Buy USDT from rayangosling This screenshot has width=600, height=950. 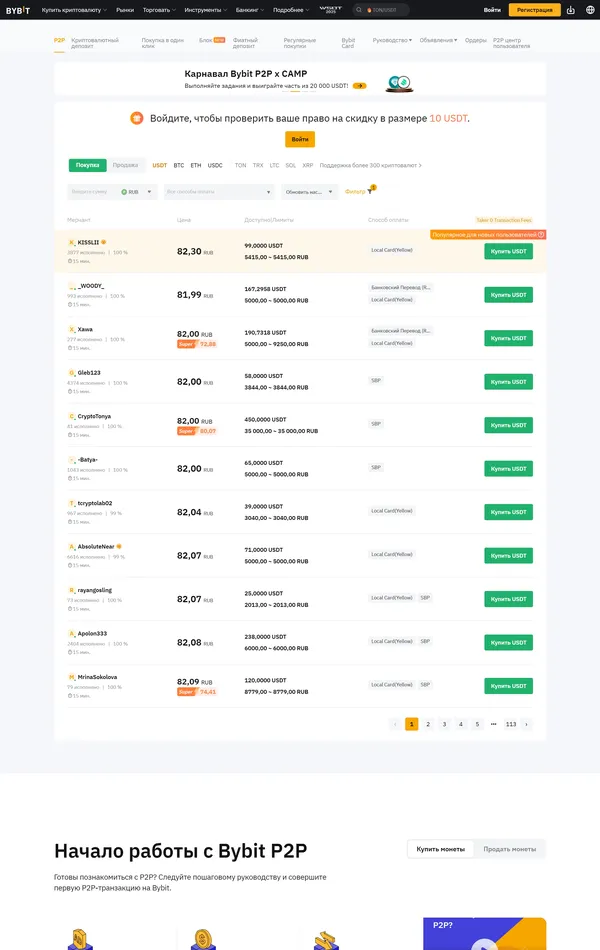coord(508,599)
